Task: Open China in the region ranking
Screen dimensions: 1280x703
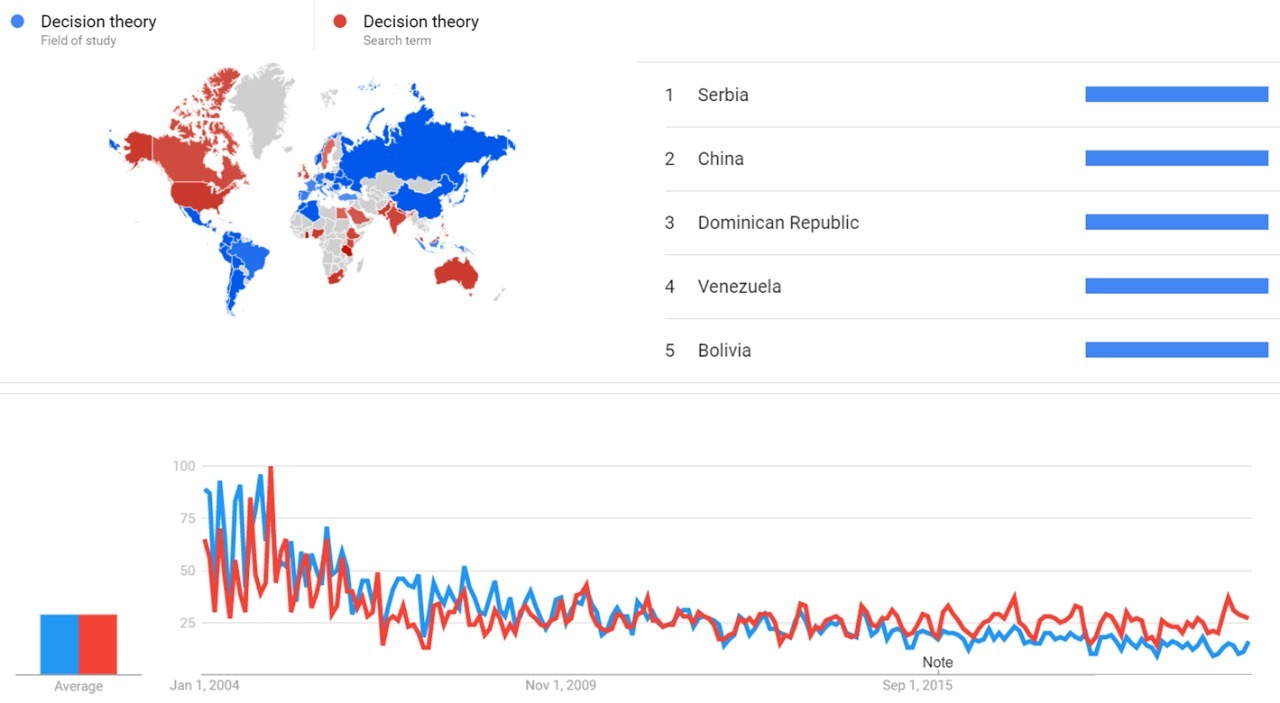Action: [720, 159]
